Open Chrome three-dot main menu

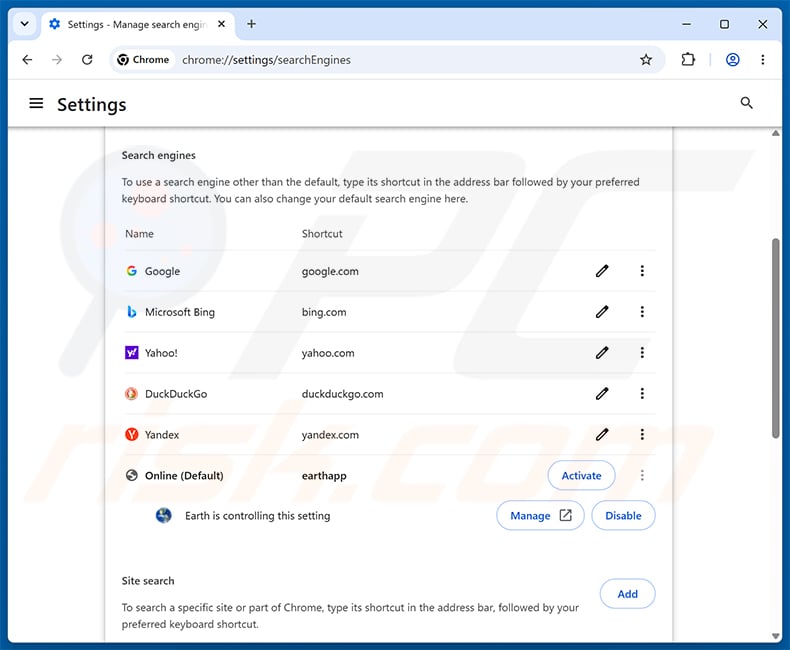[763, 59]
